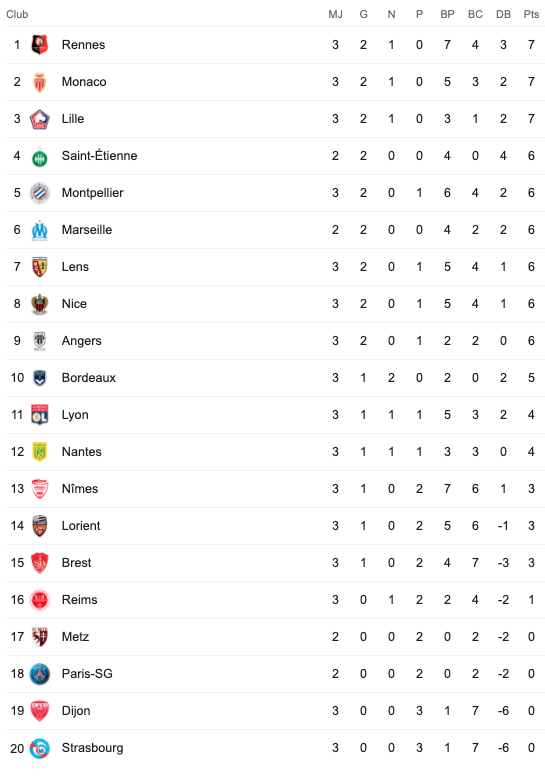Open the Montpellier team name
The image size is (545, 777).
pyautogui.click(x=93, y=193)
